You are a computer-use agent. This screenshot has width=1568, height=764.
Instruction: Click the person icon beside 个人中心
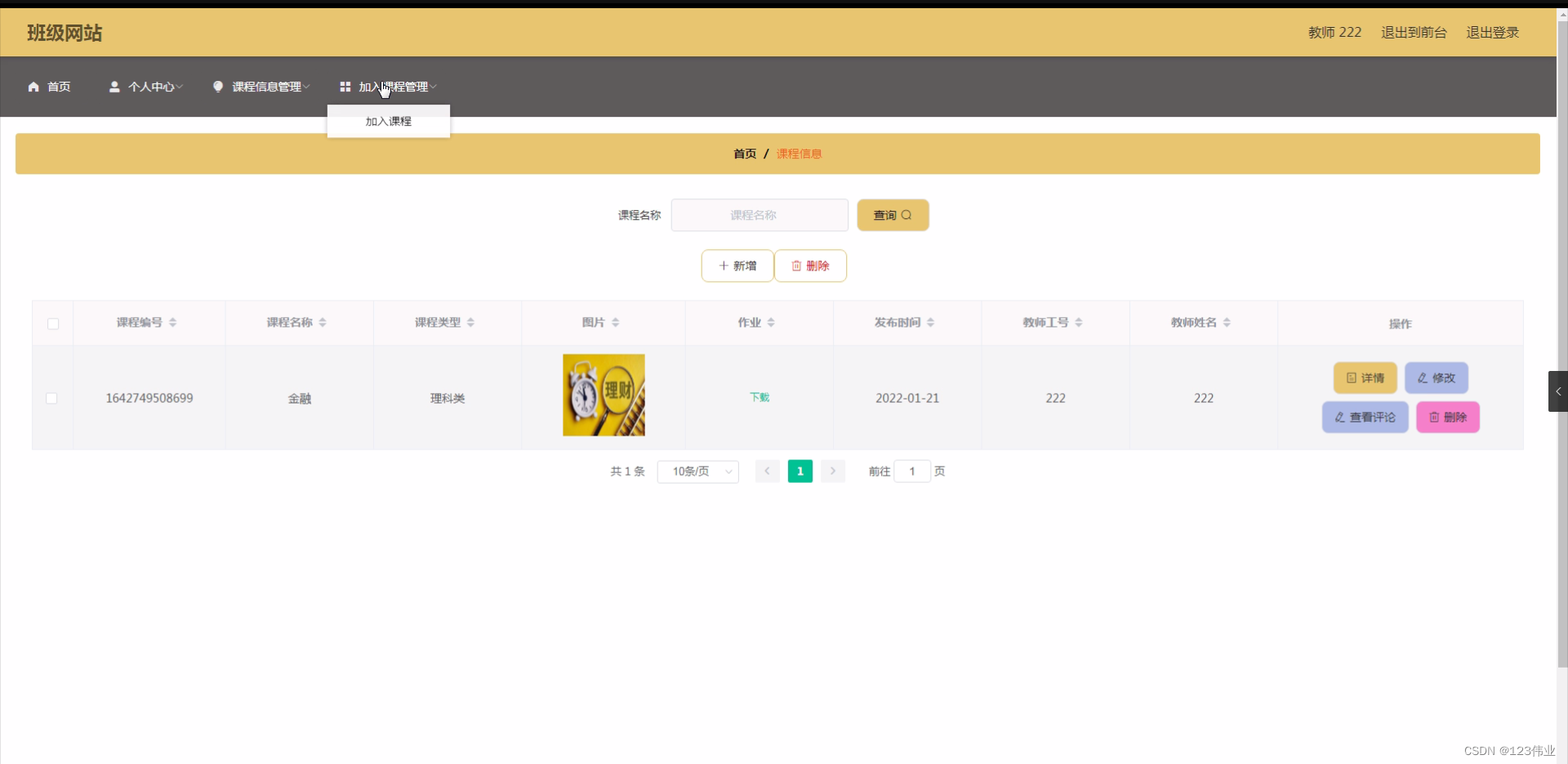(114, 87)
